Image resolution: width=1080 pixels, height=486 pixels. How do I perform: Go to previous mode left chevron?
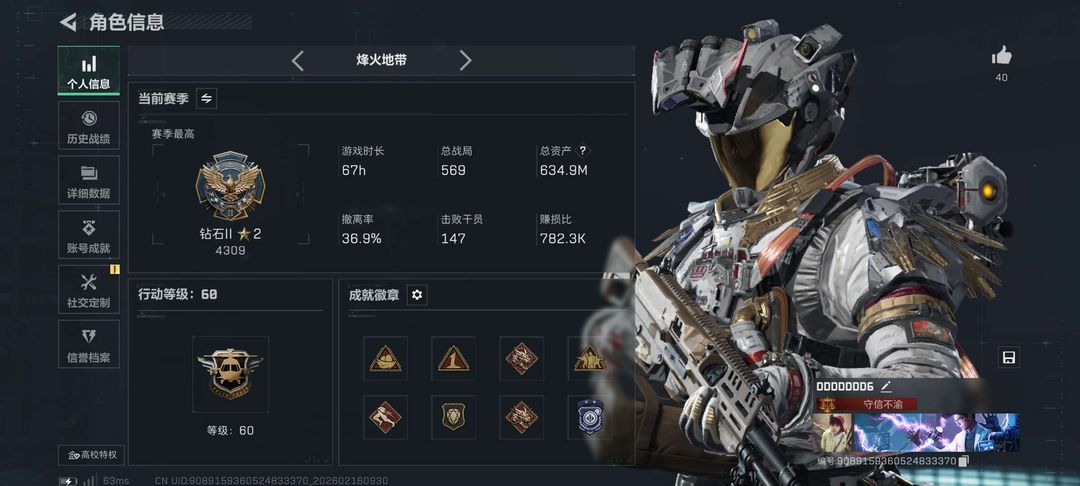coord(298,61)
